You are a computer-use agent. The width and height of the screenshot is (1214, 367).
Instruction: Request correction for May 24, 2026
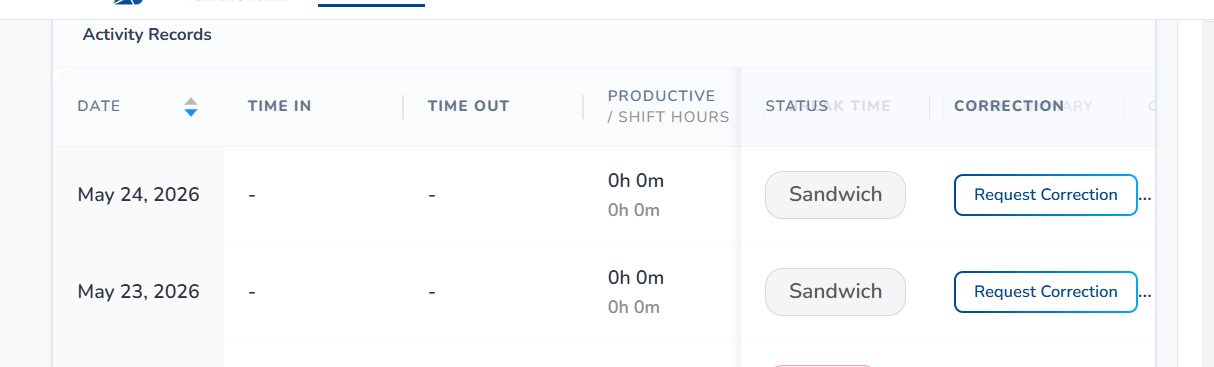[x=1046, y=195]
